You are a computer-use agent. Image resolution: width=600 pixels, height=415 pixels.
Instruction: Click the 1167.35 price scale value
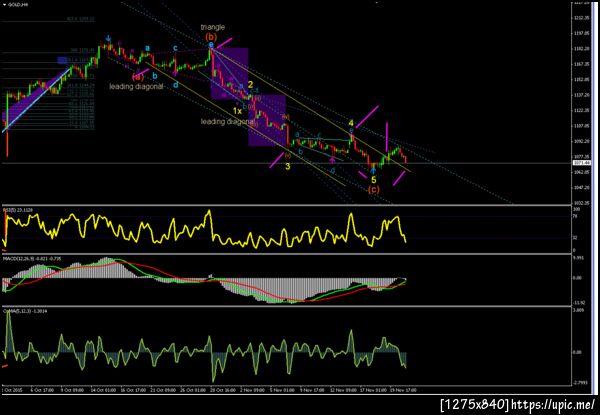pos(581,64)
